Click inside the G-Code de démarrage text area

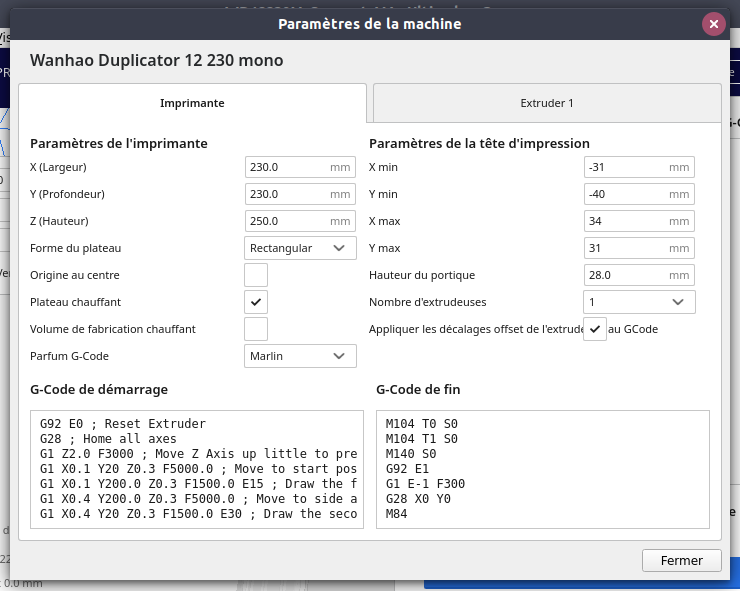197,469
